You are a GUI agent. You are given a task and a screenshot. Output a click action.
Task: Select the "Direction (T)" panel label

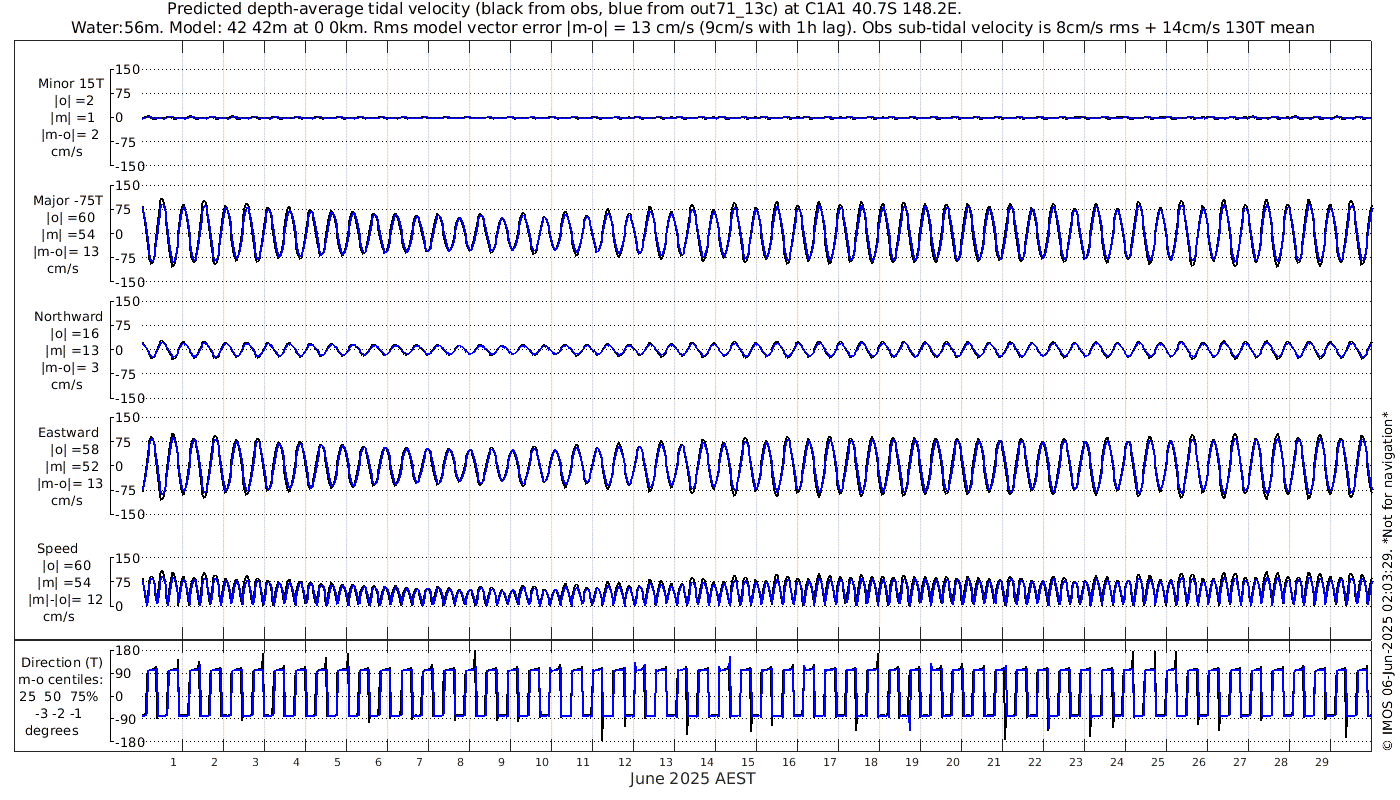point(62,663)
